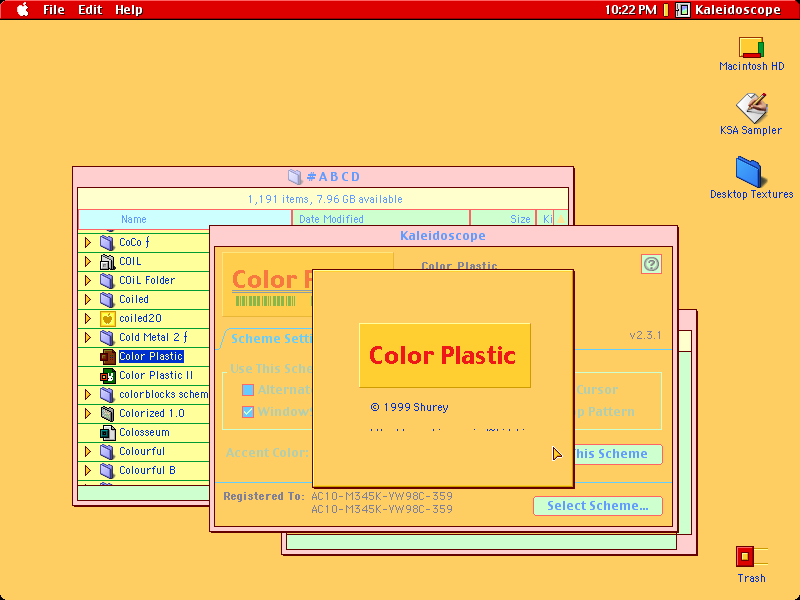The image size is (800, 600).
Task: Select the Colorized 1.0 folder icon
Action: pyautogui.click(x=107, y=413)
